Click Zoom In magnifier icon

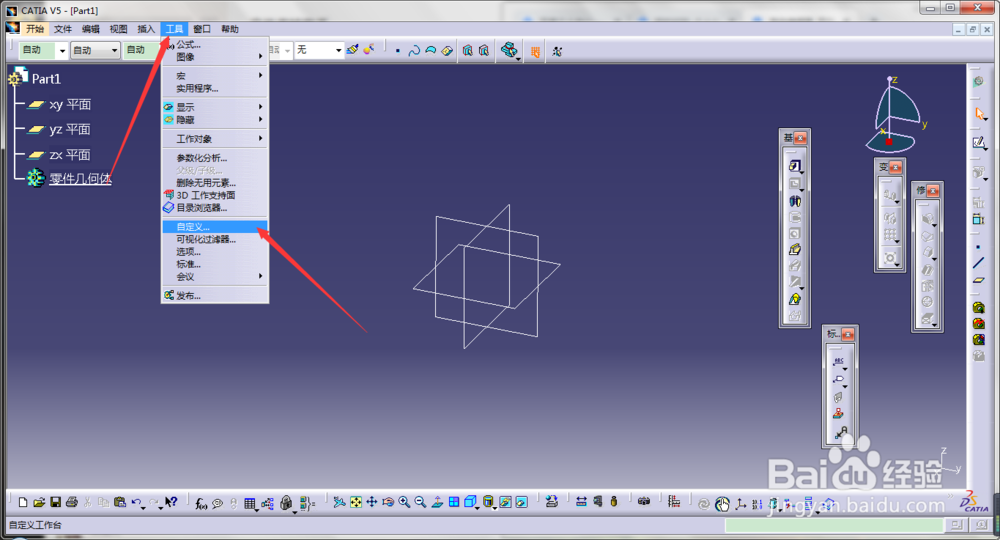(404, 502)
